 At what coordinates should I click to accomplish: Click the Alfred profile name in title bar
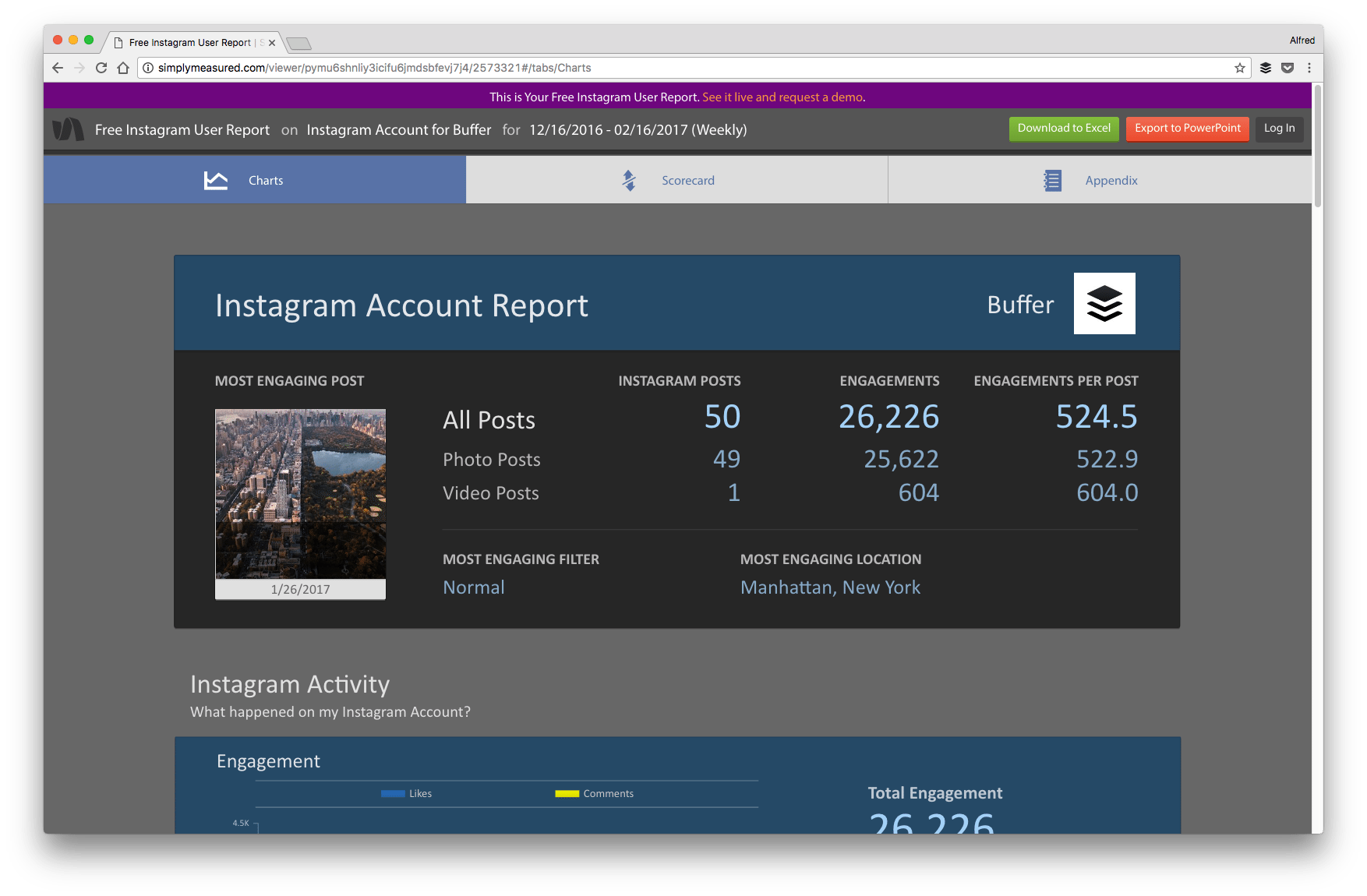click(1302, 41)
